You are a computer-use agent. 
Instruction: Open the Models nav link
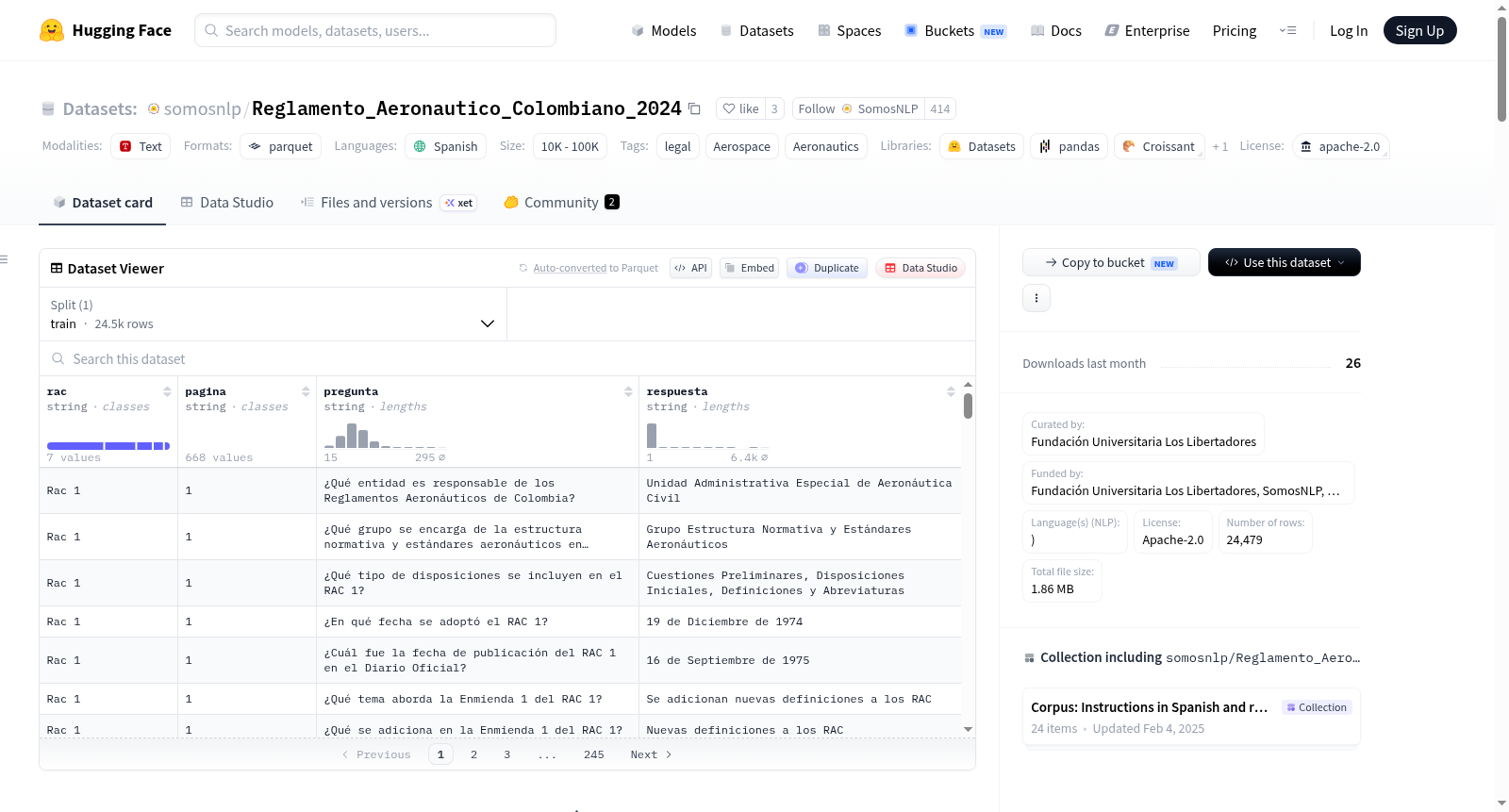(664, 30)
